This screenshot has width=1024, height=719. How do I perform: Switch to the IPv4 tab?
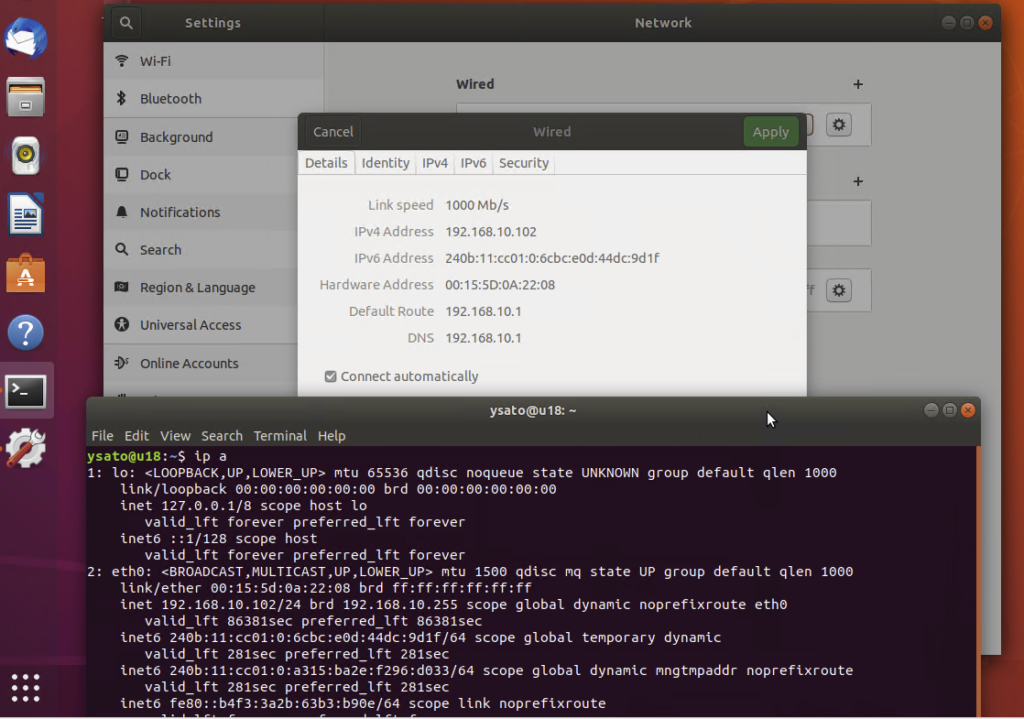435,163
